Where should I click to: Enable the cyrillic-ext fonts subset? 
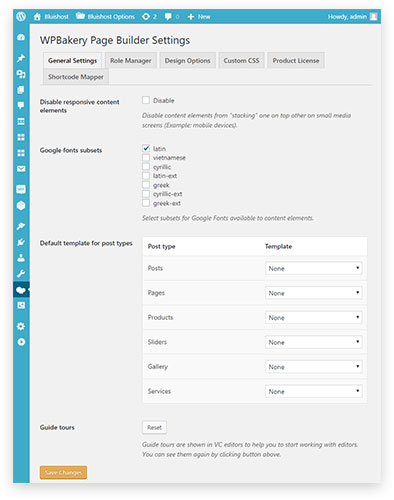click(x=146, y=194)
